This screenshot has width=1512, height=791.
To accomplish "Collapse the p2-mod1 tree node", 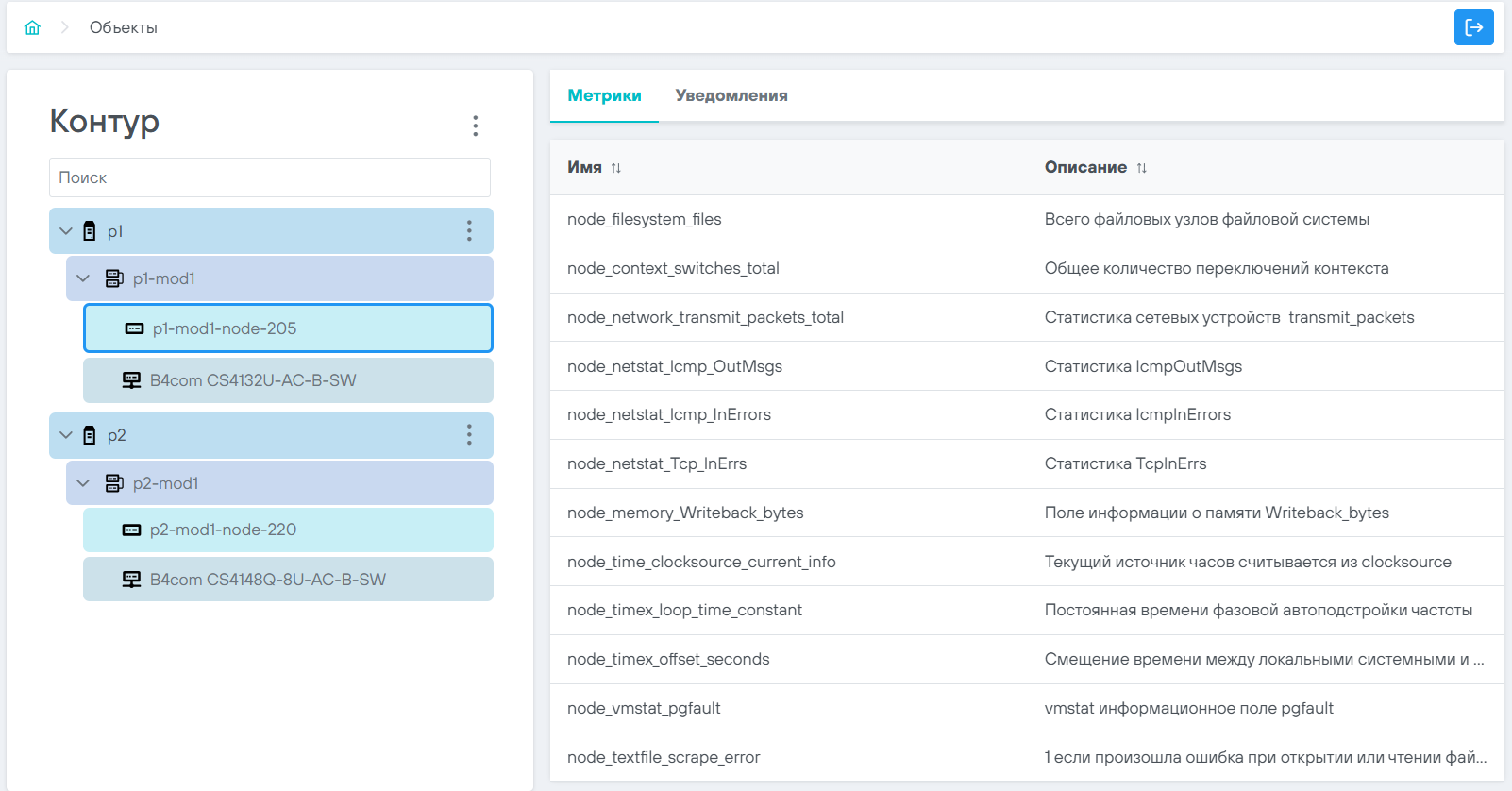I will 83,483.
